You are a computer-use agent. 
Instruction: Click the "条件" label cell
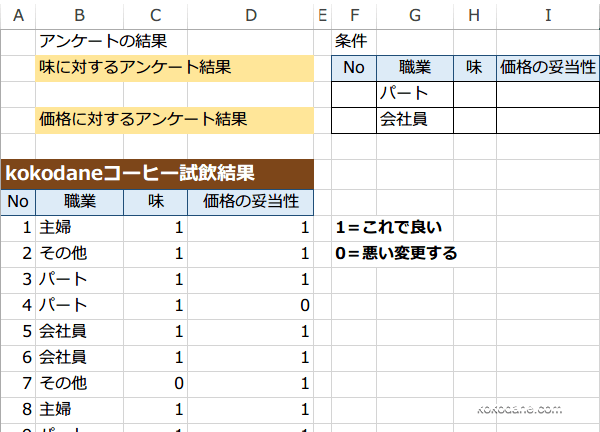[x=350, y=42]
